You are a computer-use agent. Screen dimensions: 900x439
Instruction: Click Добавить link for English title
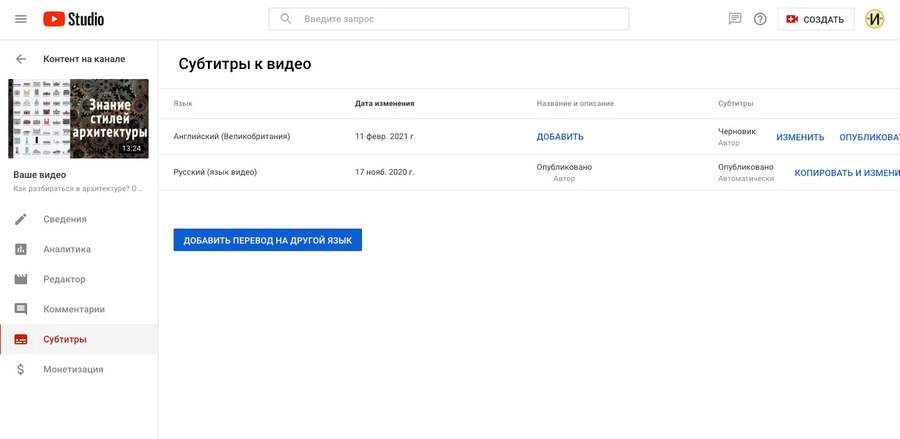click(x=560, y=137)
